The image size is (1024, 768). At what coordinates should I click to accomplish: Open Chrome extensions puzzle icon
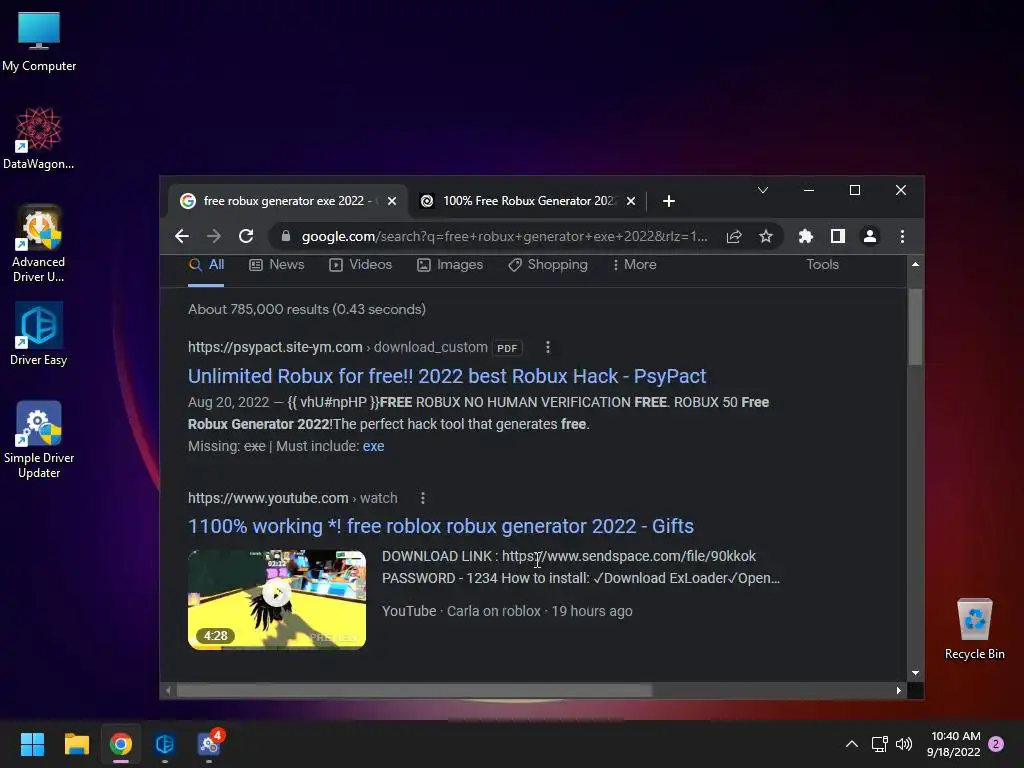[x=806, y=236]
